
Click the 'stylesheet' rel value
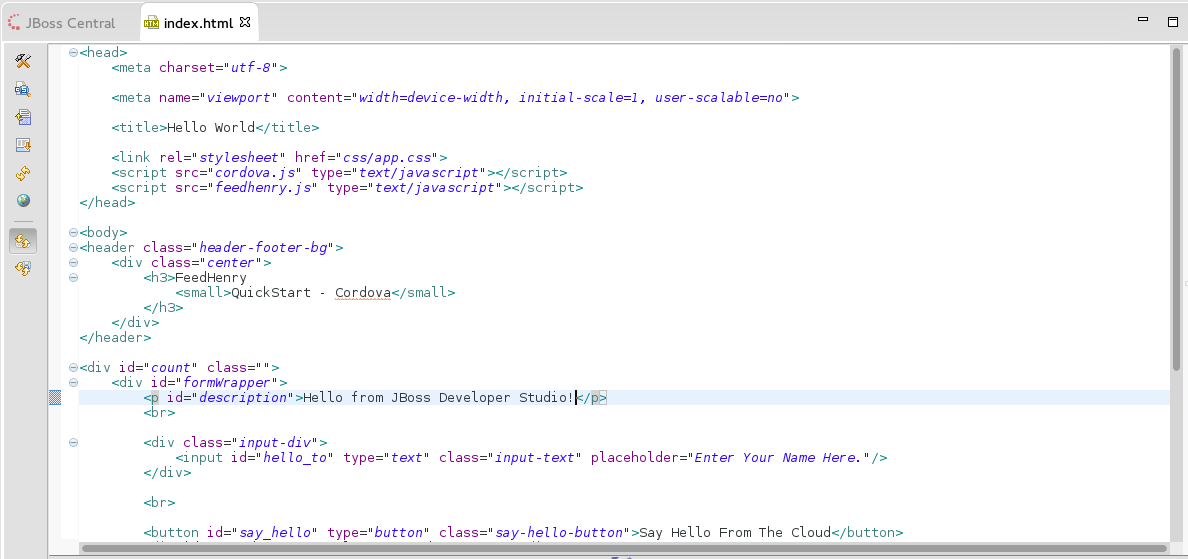point(239,158)
